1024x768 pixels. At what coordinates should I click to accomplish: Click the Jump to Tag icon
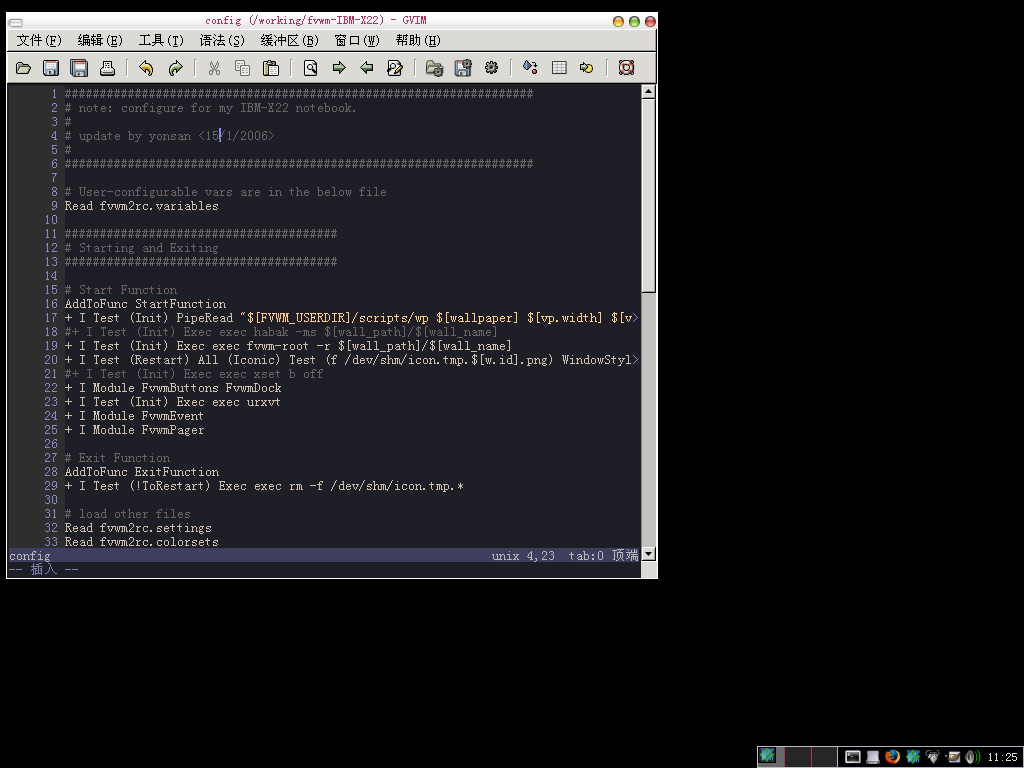(586, 68)
